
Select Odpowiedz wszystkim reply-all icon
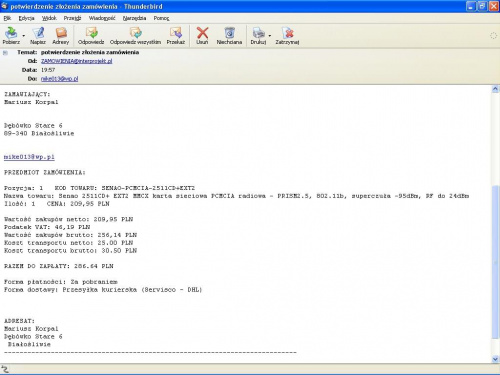click(135, 36)
